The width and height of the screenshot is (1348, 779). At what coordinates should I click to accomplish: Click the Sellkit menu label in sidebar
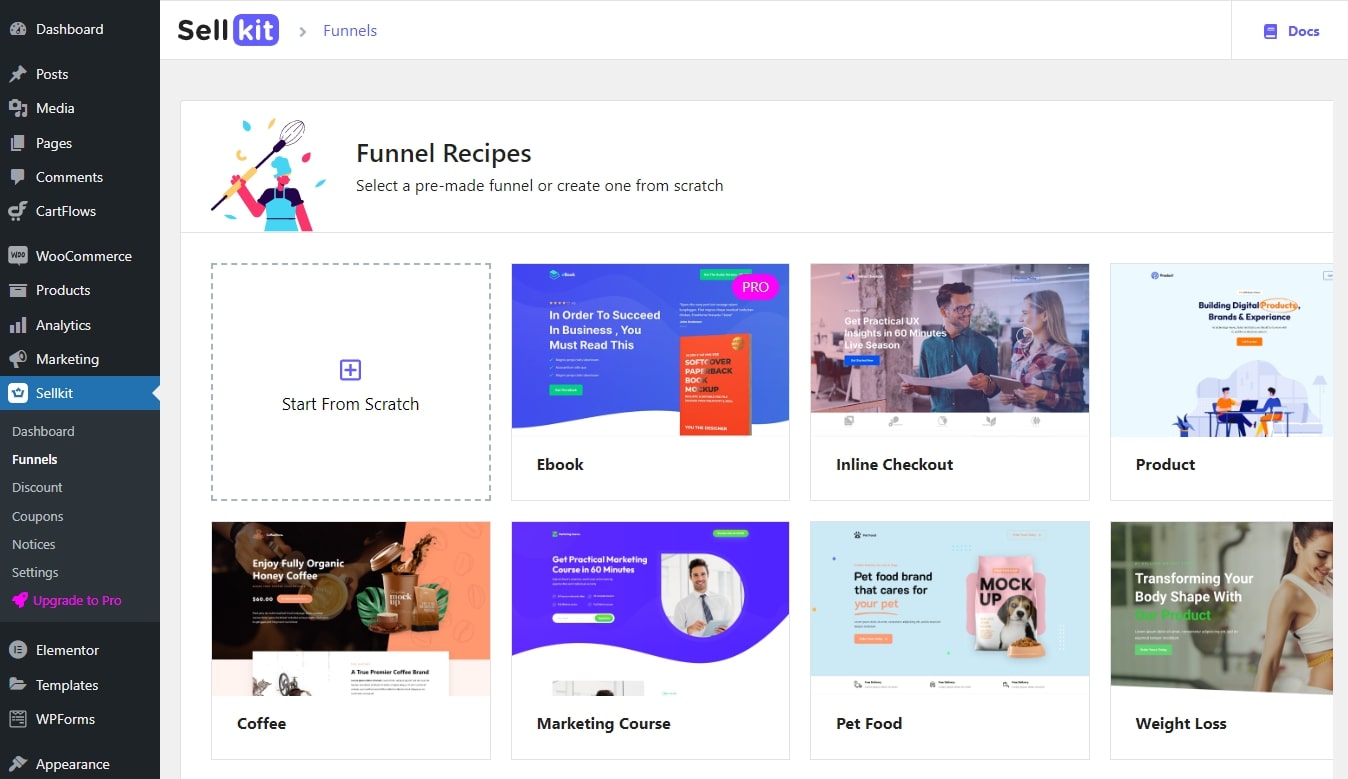55,393
